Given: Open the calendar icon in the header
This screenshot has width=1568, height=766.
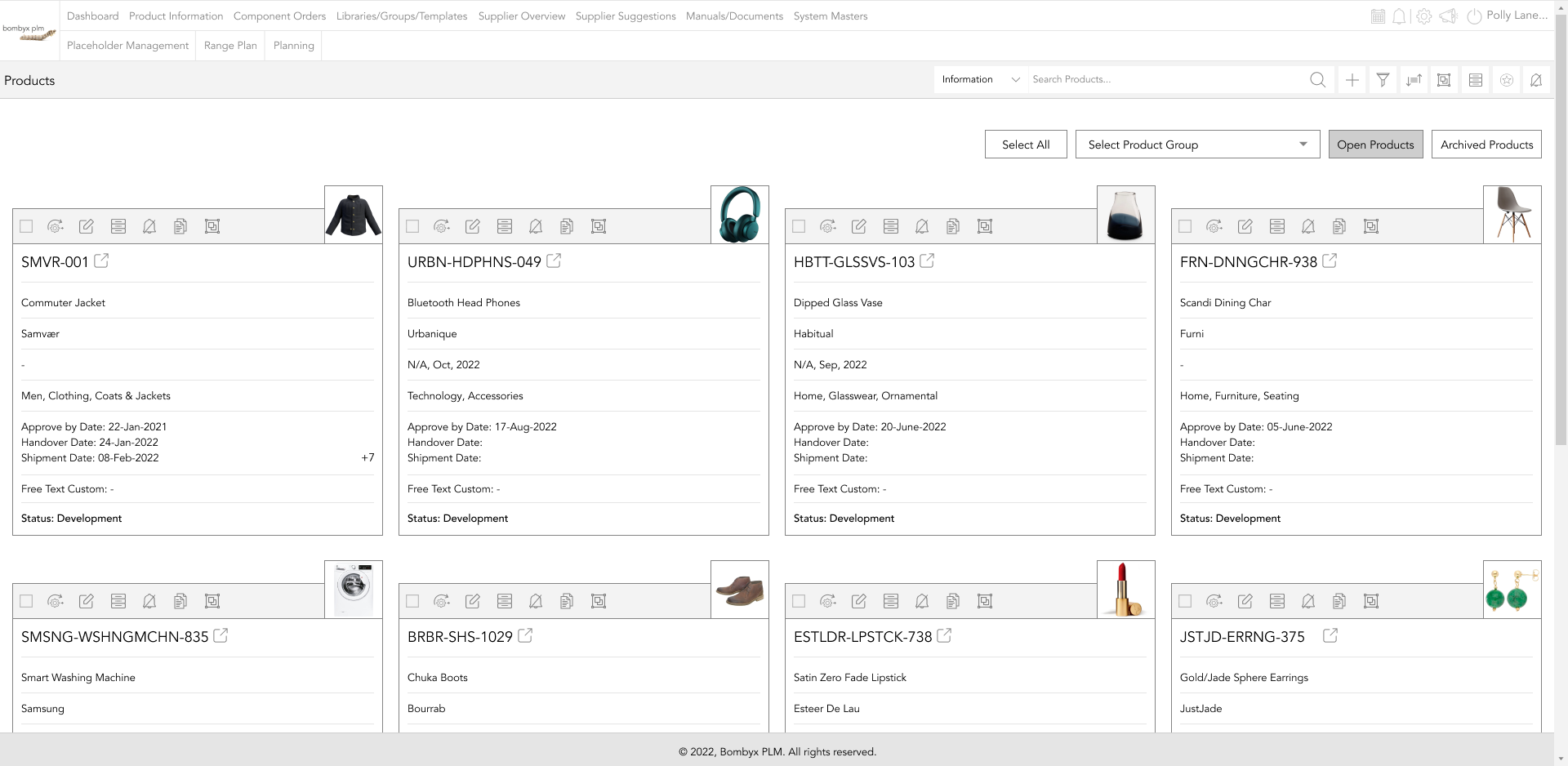Looking at the screenshot, I should click(x=1378, y=16).
